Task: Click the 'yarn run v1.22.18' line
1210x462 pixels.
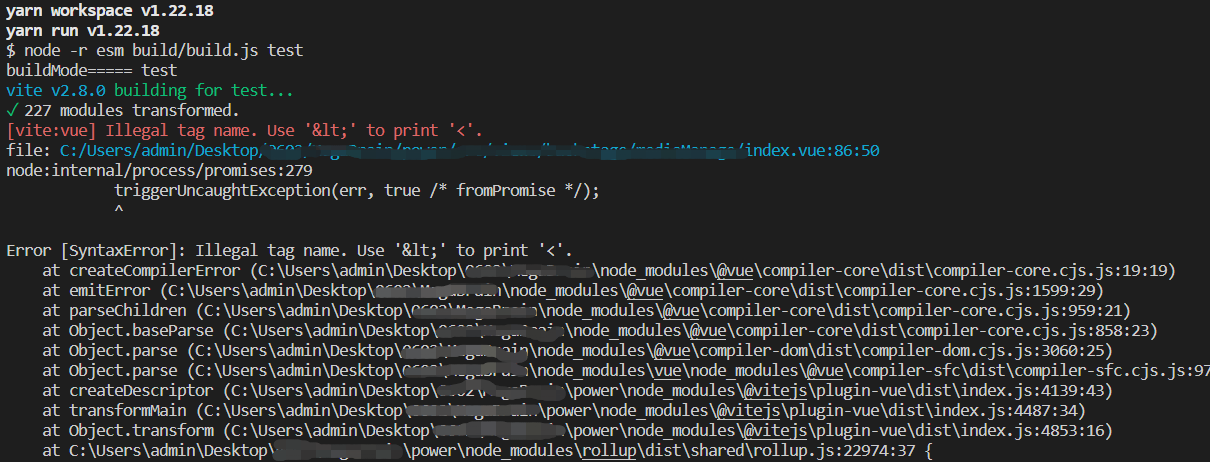Action: click(82, 30)
